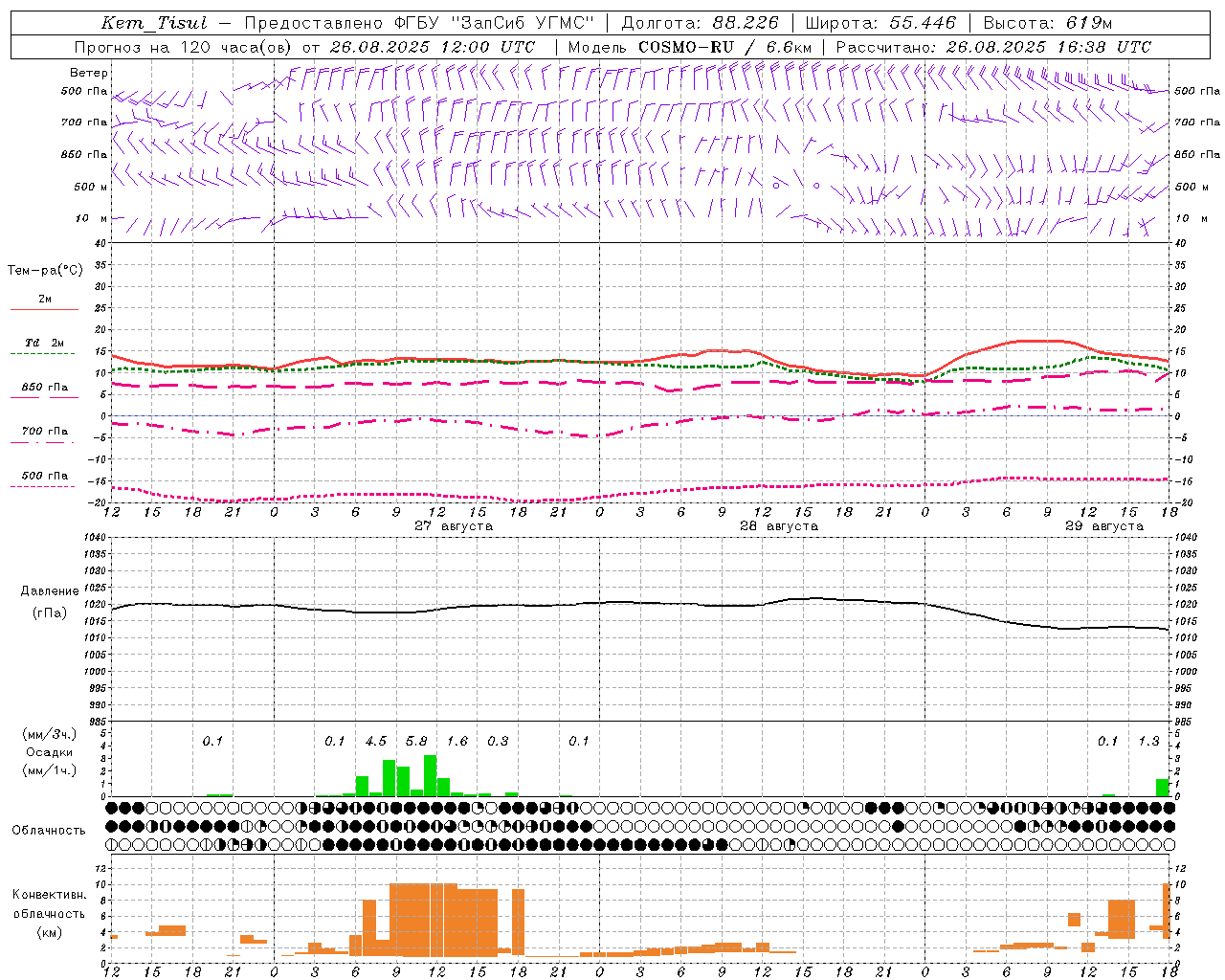Click the '1.3' precipitation amount value
Screen dimensions: 1225x980
[x=1148, y=741]
